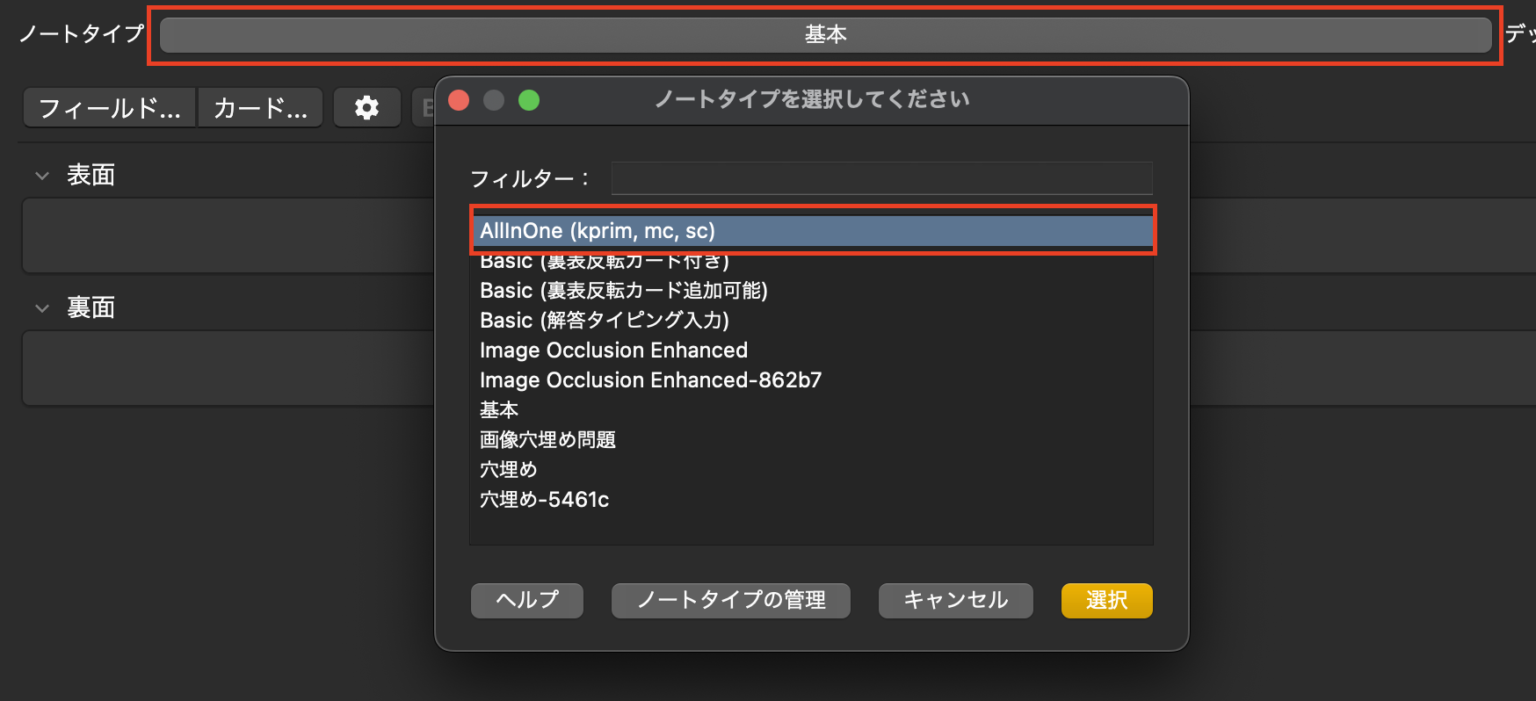Collapse the 裏面 field section
Viewport: 1536px width, 701px height.
click(x=42, y=306)
